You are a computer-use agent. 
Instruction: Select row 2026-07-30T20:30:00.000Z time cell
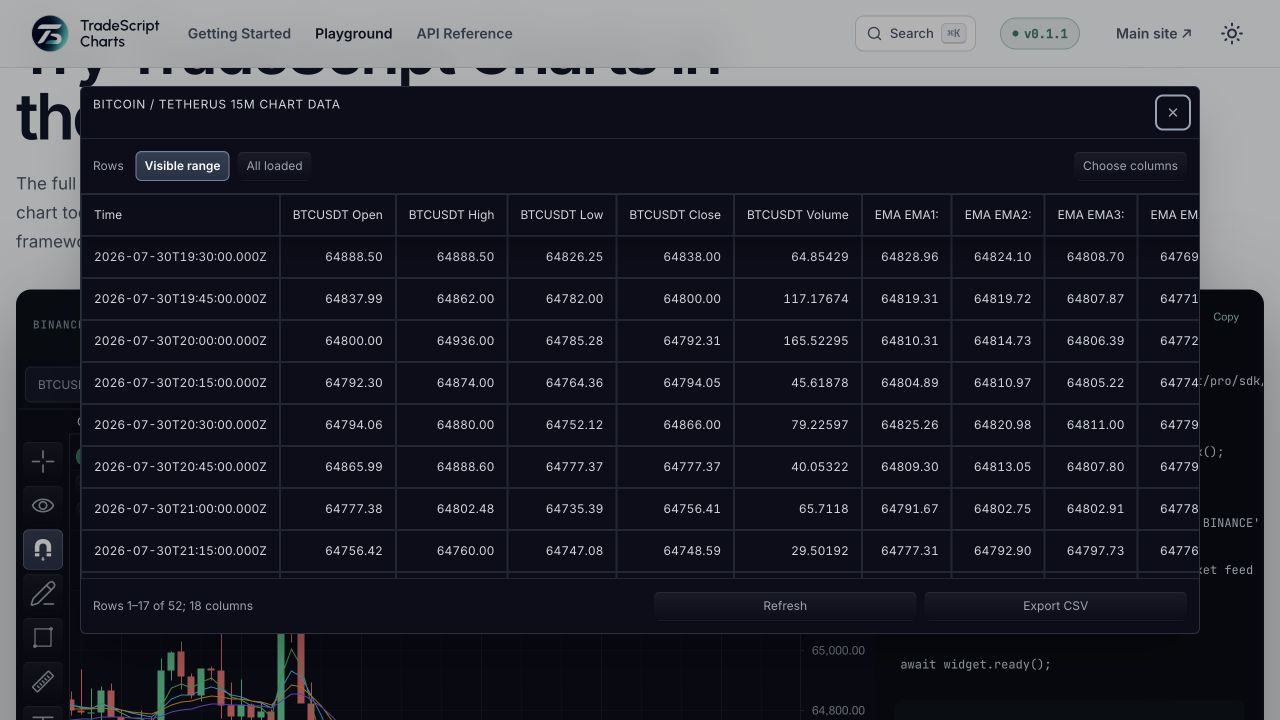point(180,425)
